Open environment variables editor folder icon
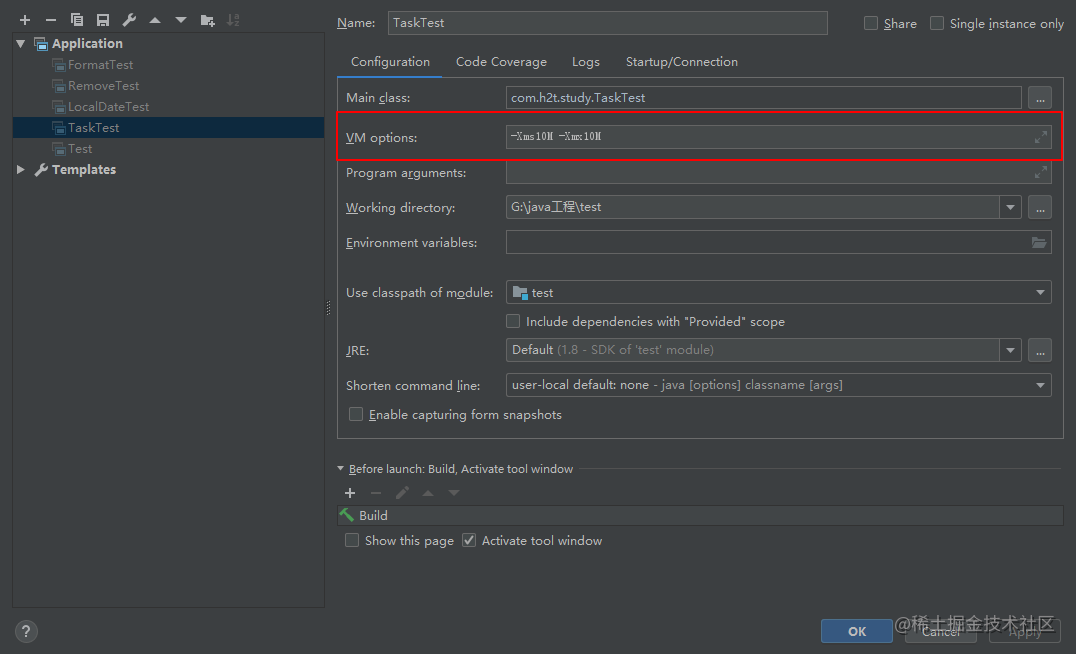The height and width of the screenshot is (654, 1076). [x=1039, y=242]
